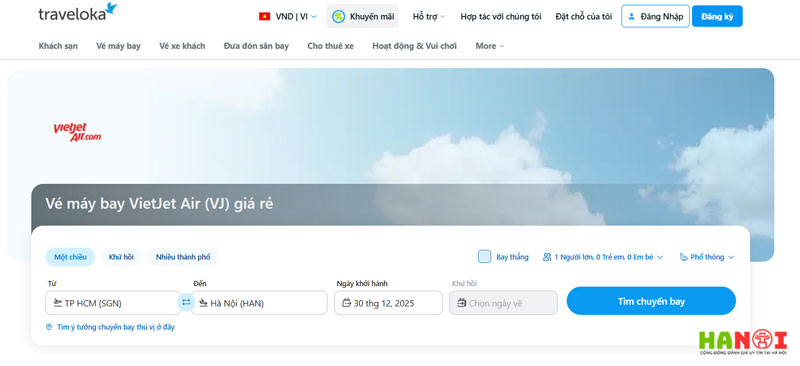Click the passengers people icon
The height and width of the screenshot is (366, 800).
pyautogui.click(x=547, y=257)
